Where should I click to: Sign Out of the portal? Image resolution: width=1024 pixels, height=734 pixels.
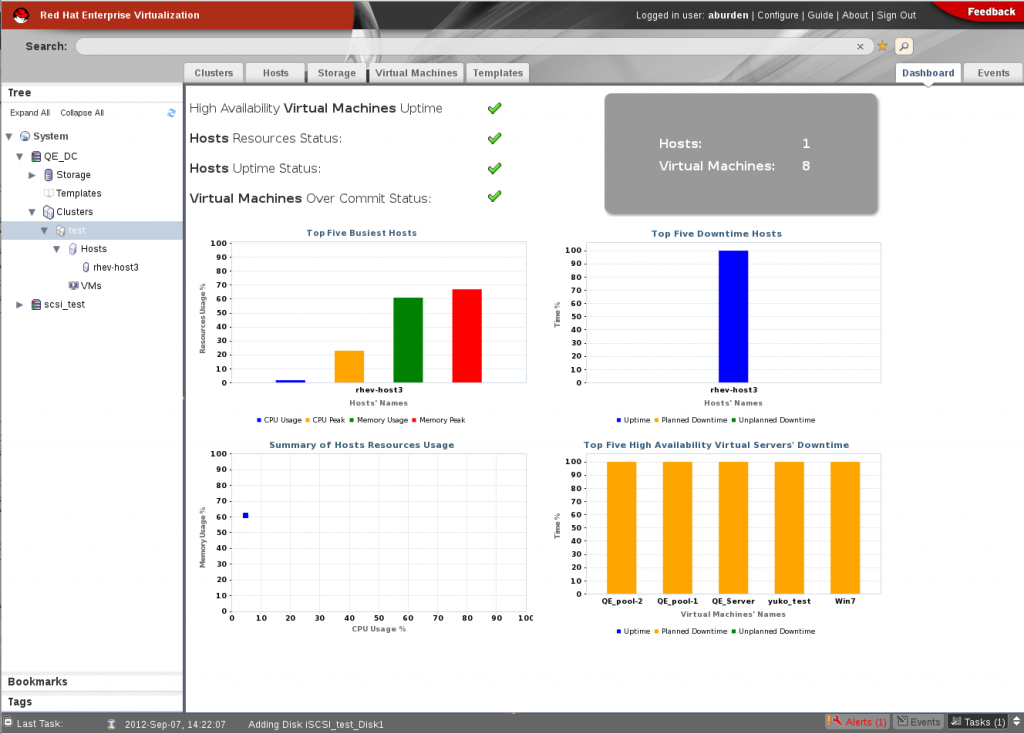point(896,15)
